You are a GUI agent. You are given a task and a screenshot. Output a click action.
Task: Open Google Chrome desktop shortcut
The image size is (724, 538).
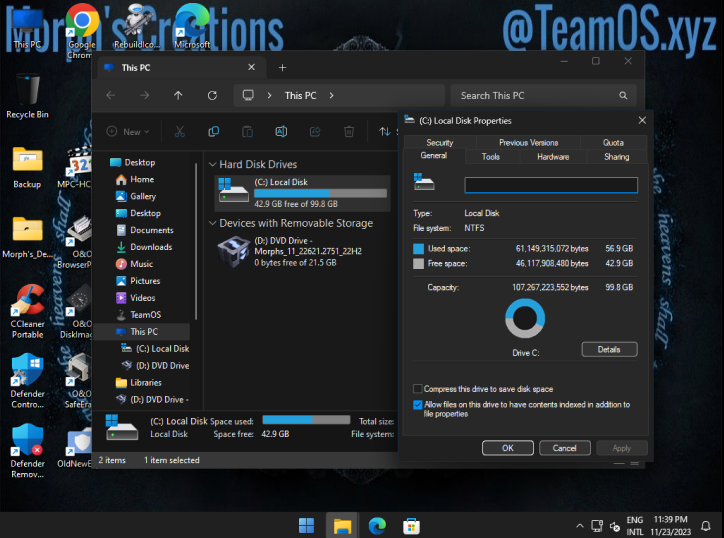82,31
